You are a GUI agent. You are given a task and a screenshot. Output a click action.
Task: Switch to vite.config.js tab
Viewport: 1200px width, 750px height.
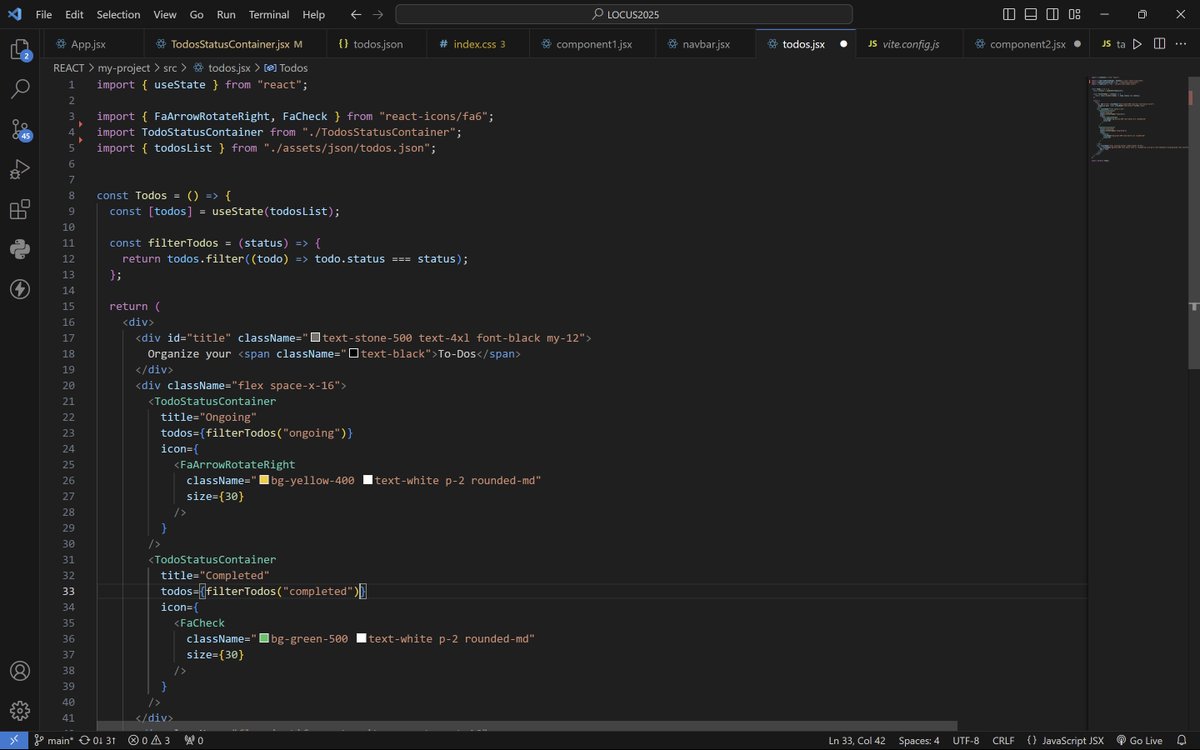tap(911, 44)
